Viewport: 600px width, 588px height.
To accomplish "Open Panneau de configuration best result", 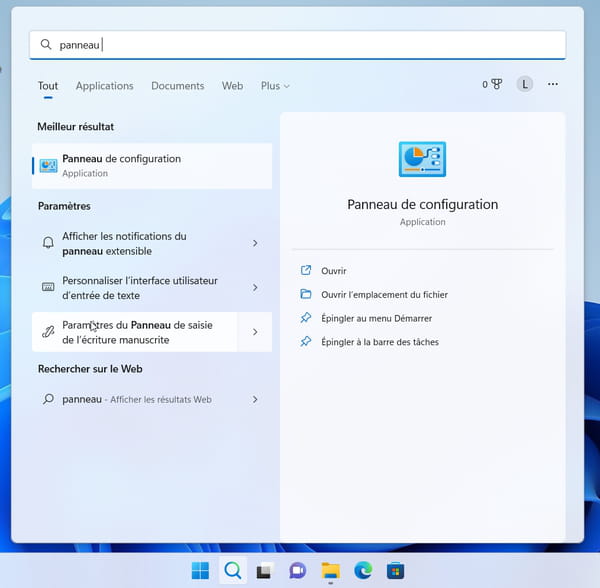I will coord(152,166).
